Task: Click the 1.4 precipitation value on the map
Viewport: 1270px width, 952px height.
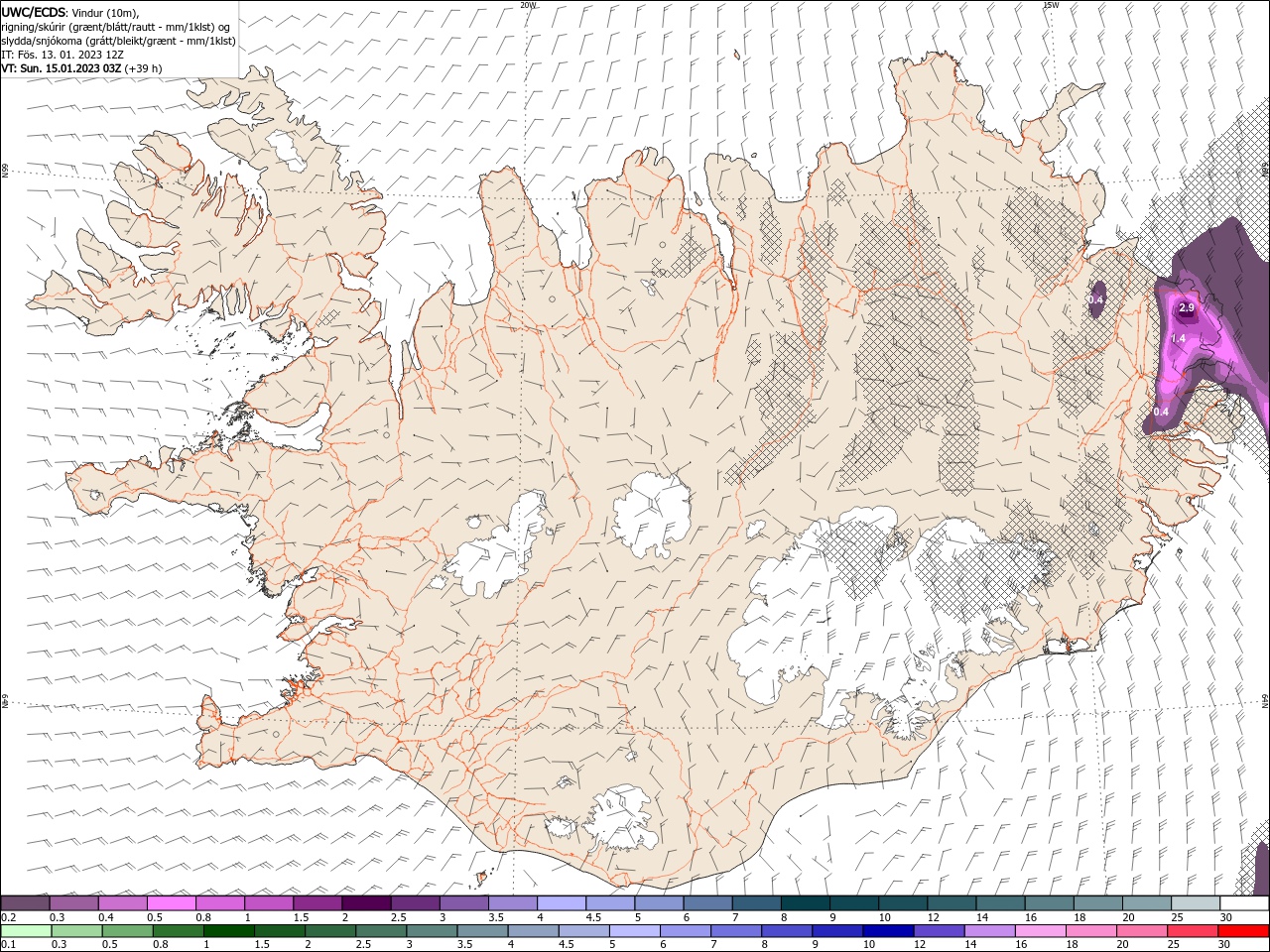Action: point(1179,339)
